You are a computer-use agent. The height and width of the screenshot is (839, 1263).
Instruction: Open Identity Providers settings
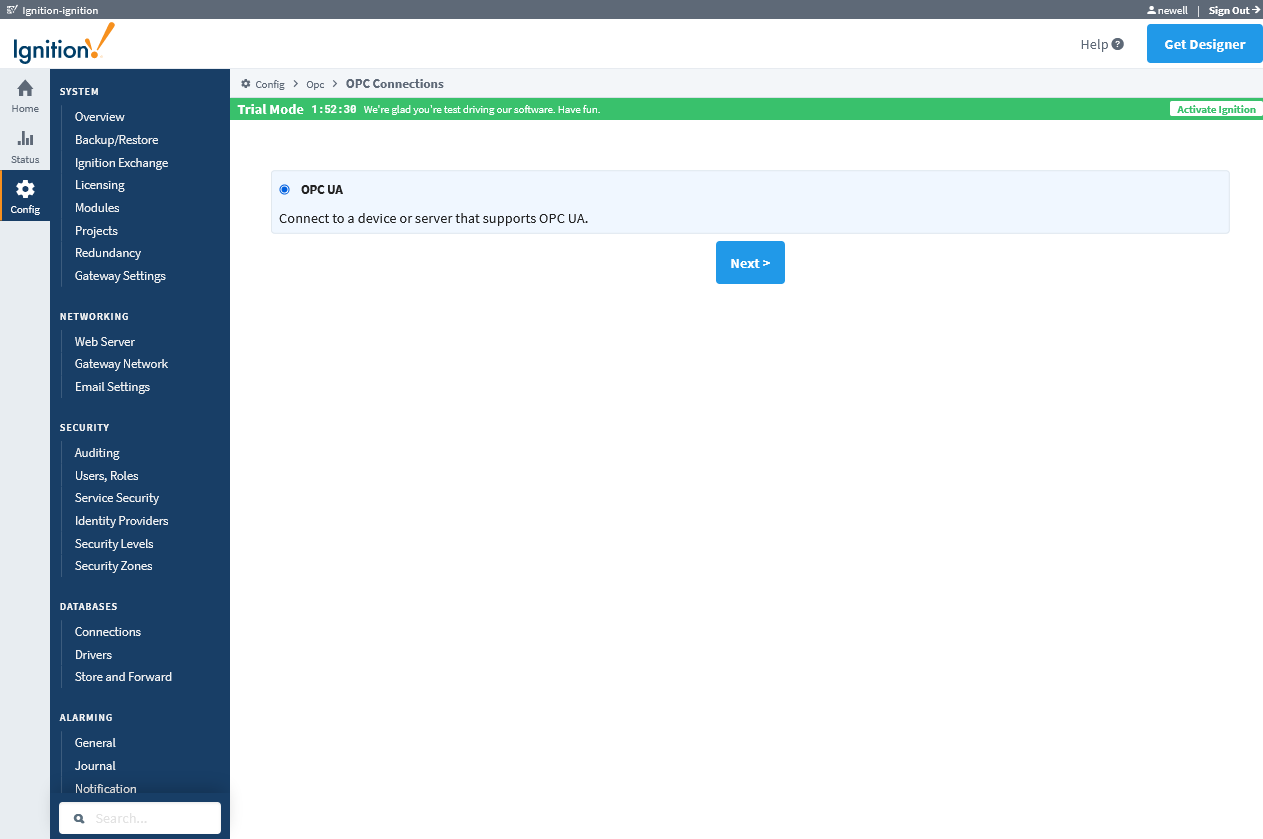click(121, 521)
